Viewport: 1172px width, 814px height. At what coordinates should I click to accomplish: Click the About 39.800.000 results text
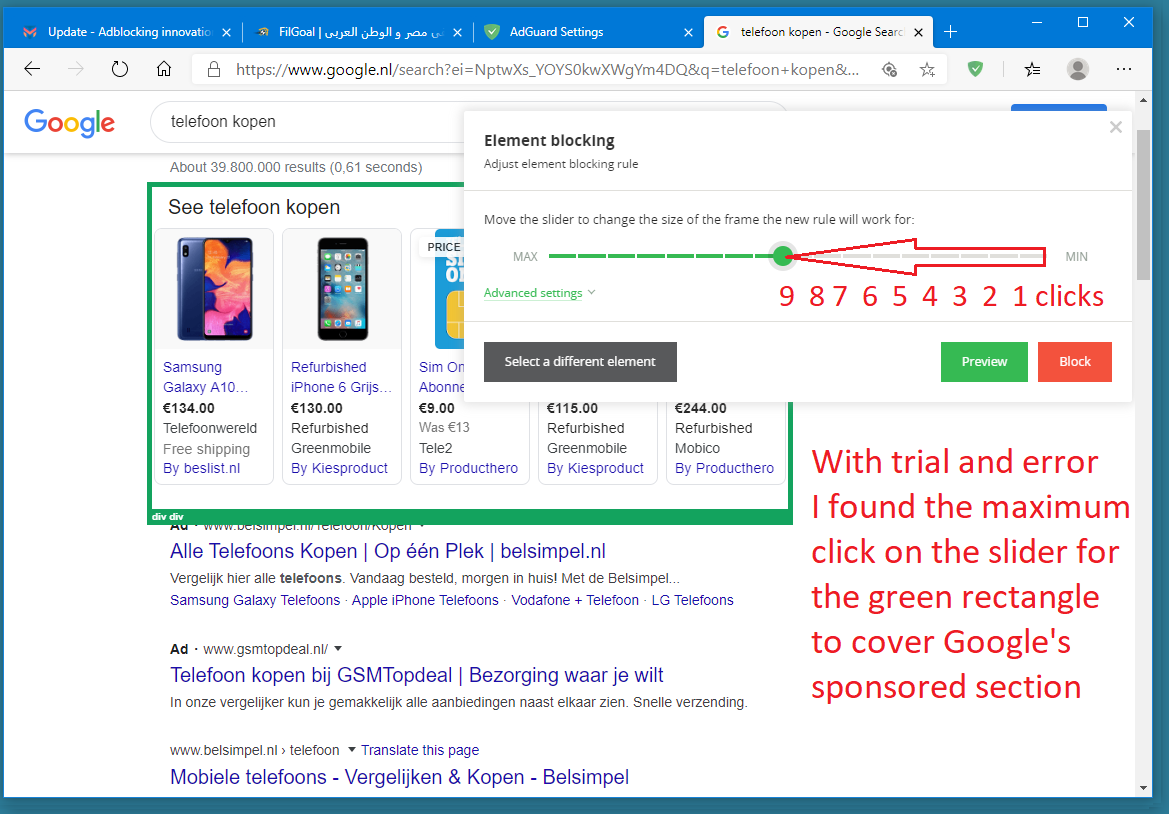click(296, 167)
